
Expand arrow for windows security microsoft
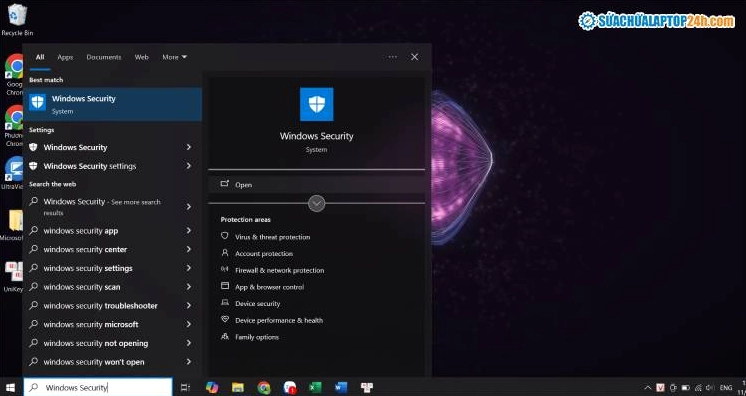click(x=189, y=325)
